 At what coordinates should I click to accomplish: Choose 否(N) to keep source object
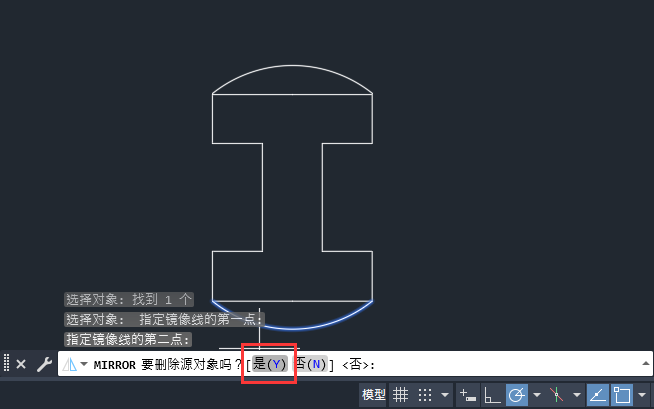click(x=312, y=364)
